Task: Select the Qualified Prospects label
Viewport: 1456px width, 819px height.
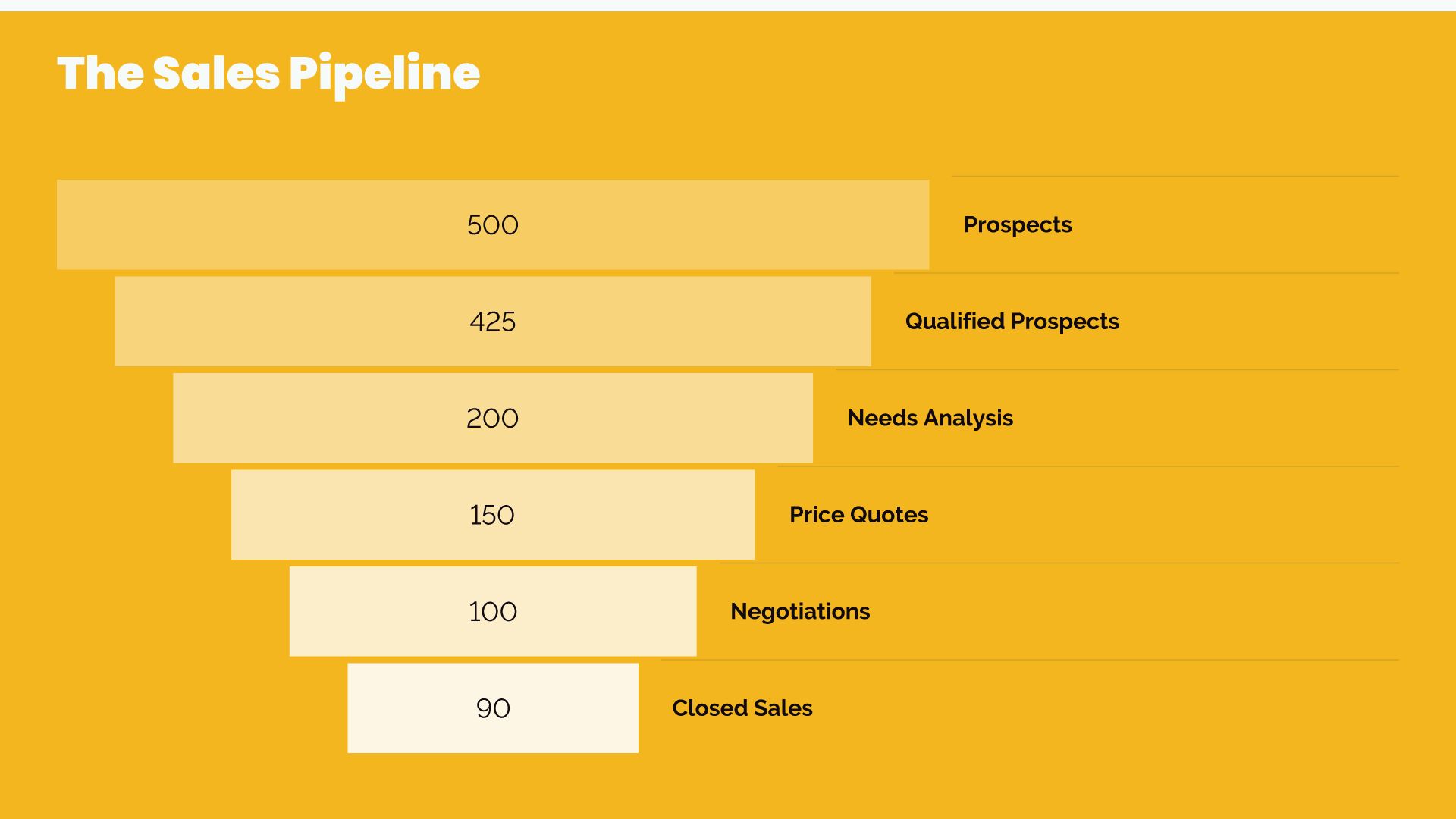Action: (1012, 322)
